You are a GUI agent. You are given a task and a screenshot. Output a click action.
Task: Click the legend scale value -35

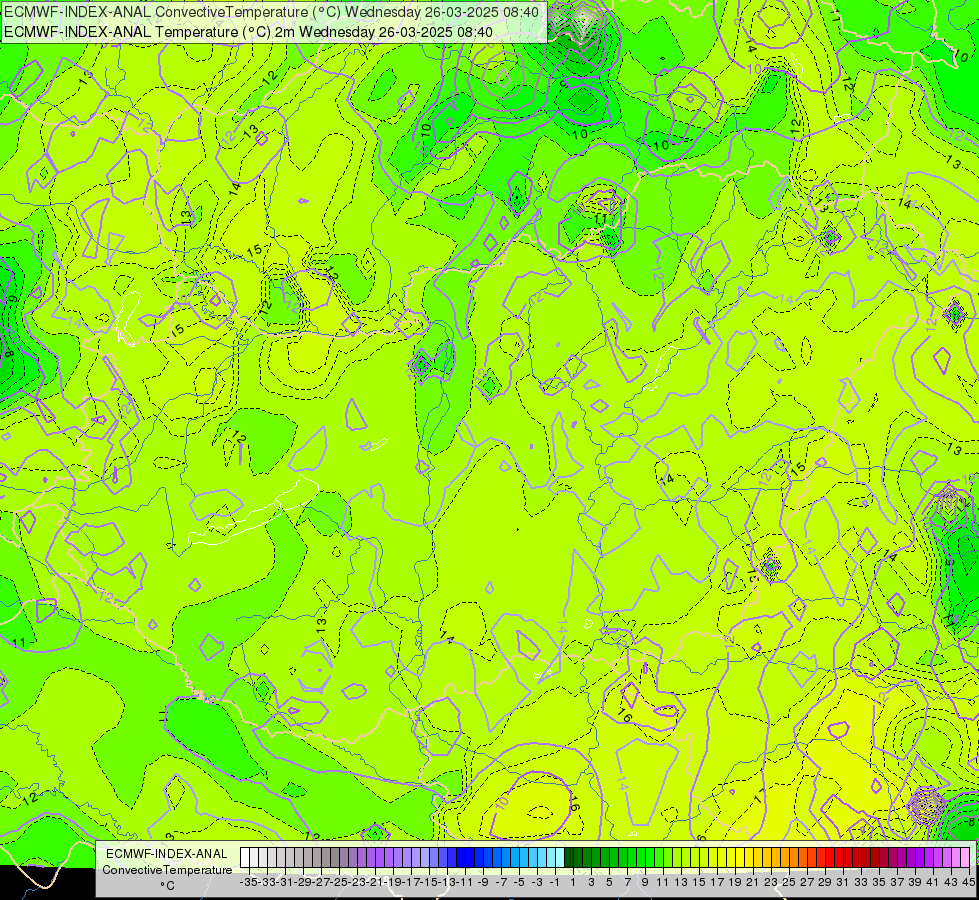248,882
